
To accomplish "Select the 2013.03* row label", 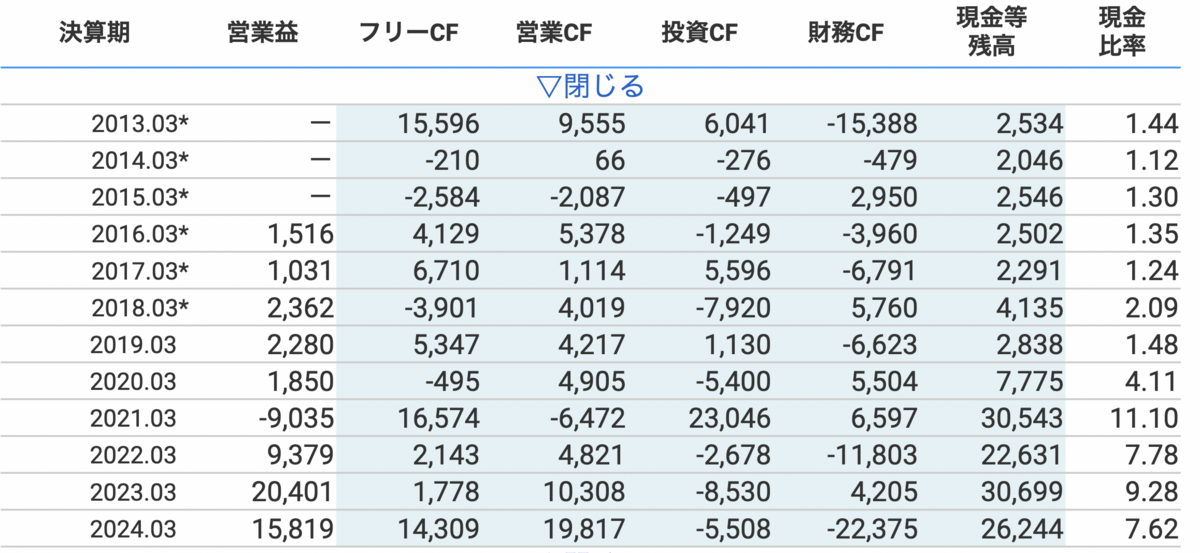I will (x=140, y=124).
